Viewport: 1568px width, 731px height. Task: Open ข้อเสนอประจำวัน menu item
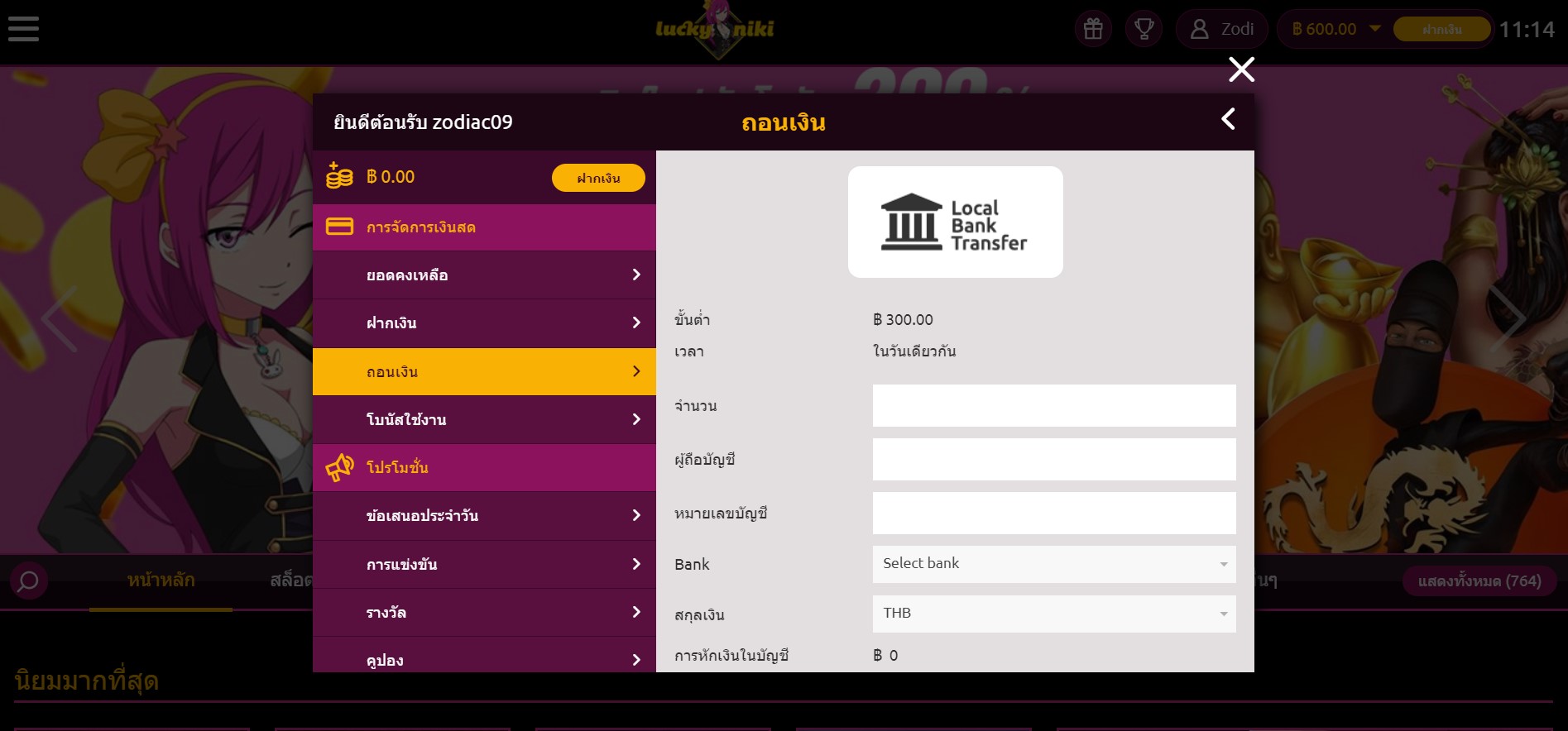click(x=484, y=516)
